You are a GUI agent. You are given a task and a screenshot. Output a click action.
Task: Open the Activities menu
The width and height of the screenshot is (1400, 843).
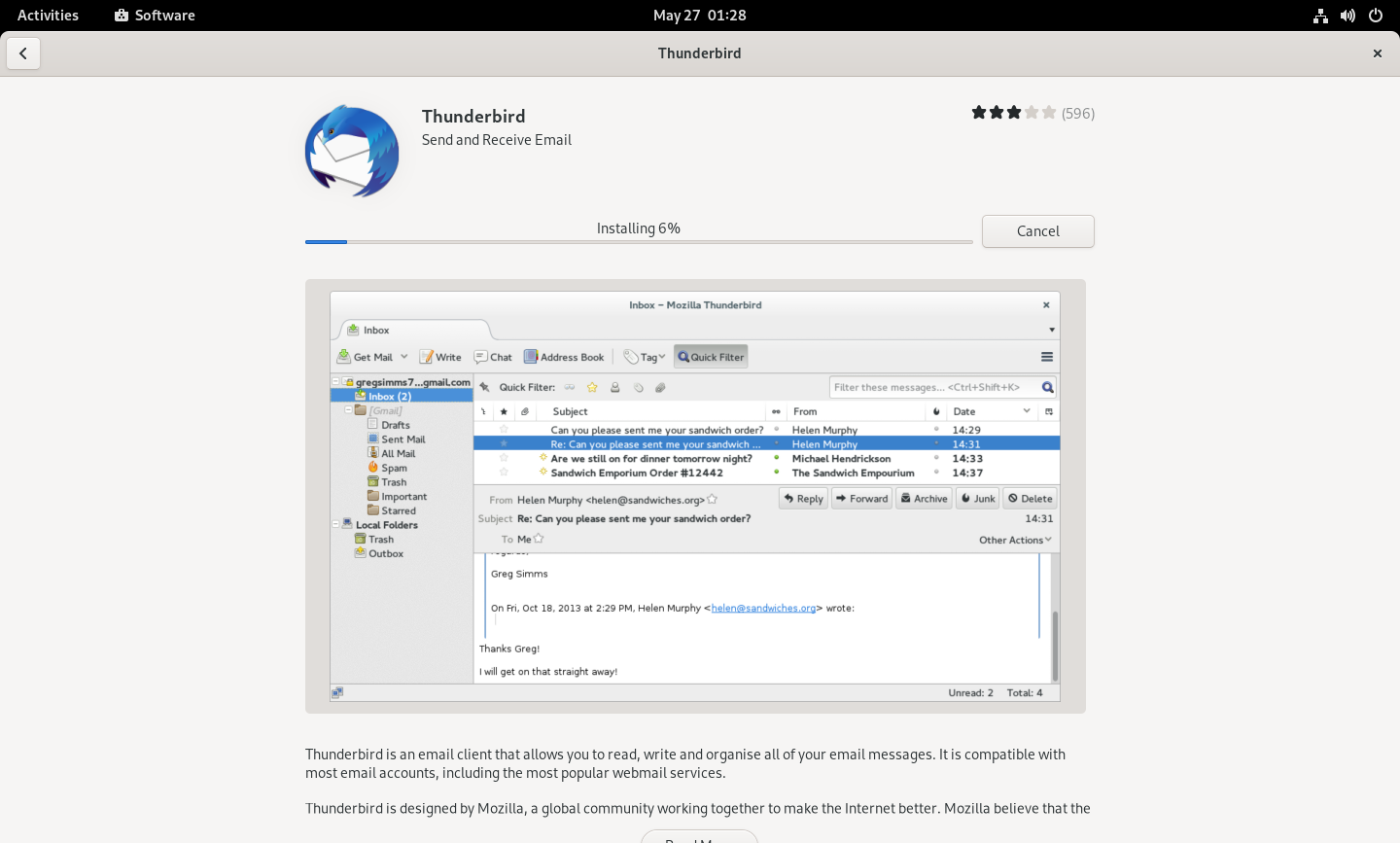(48, 15)
